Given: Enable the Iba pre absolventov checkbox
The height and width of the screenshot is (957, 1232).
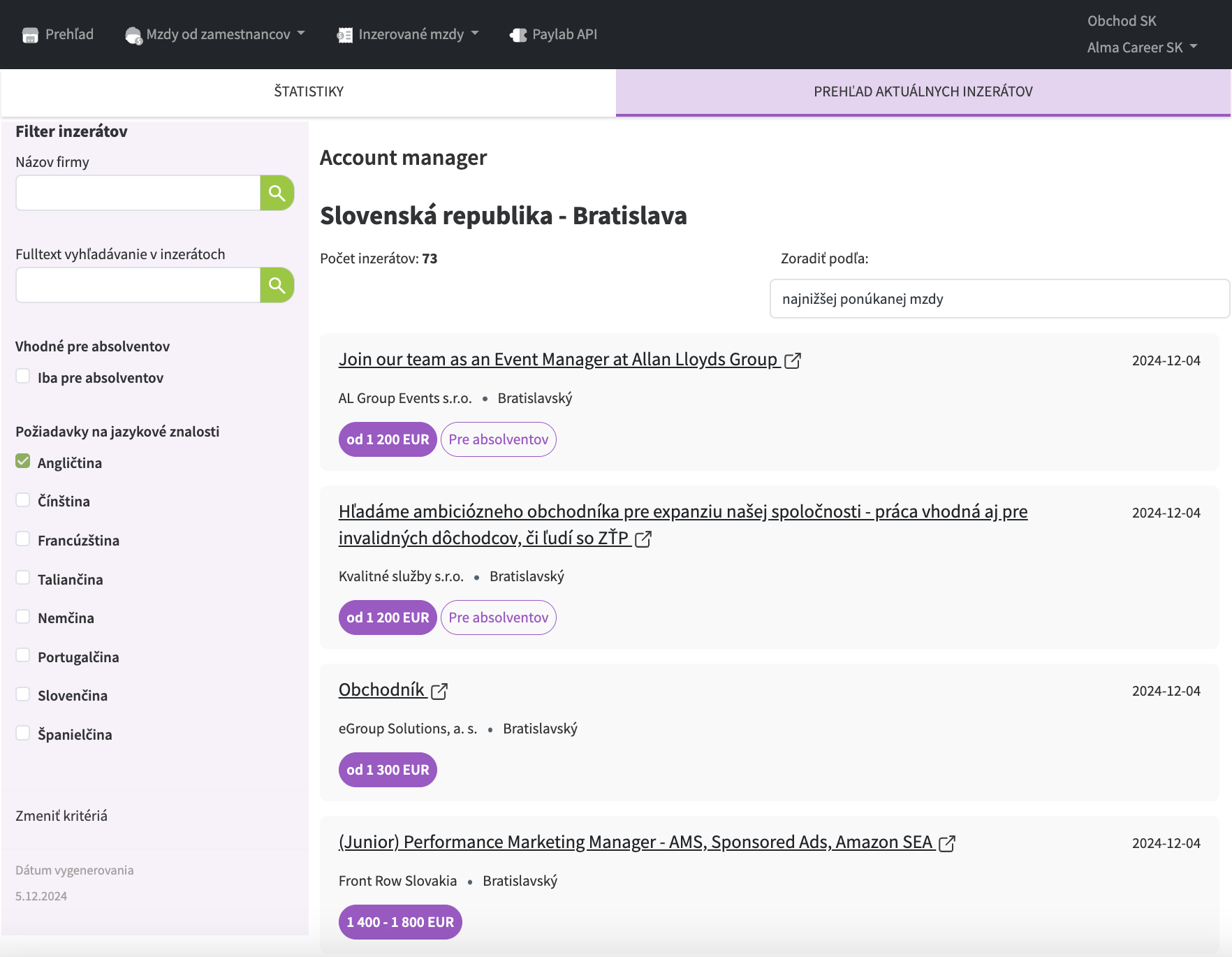Looking at the screenshot, I should point(23,377).
